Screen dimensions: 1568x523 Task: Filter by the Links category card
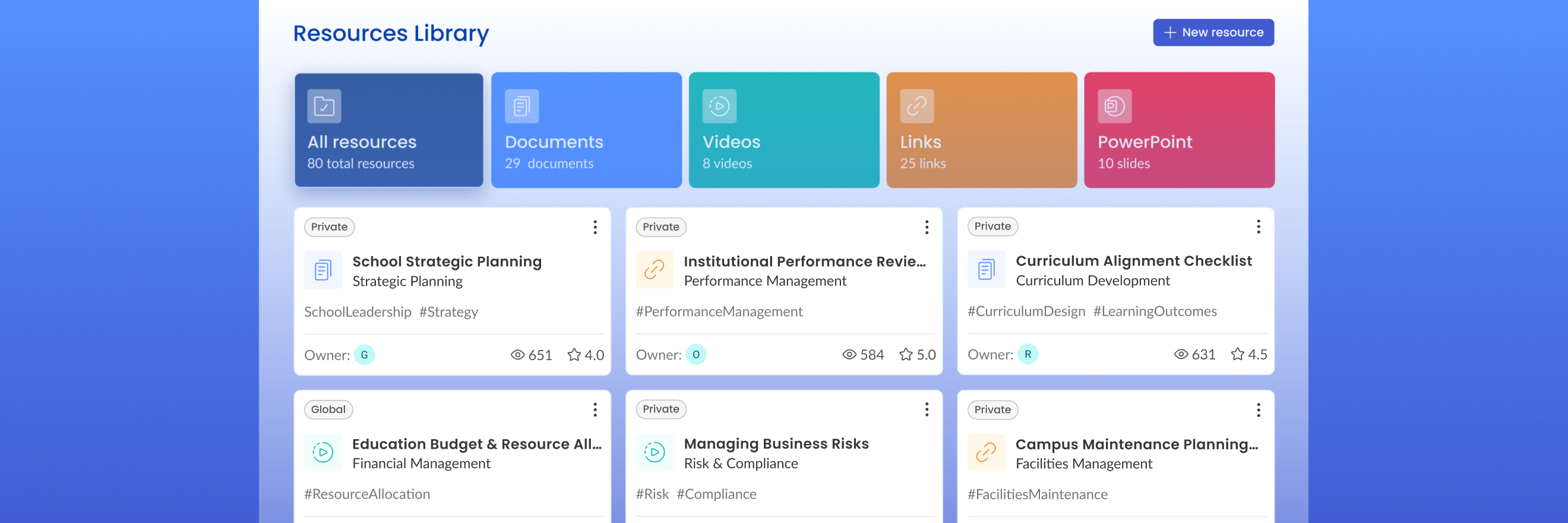coord(981,130)
